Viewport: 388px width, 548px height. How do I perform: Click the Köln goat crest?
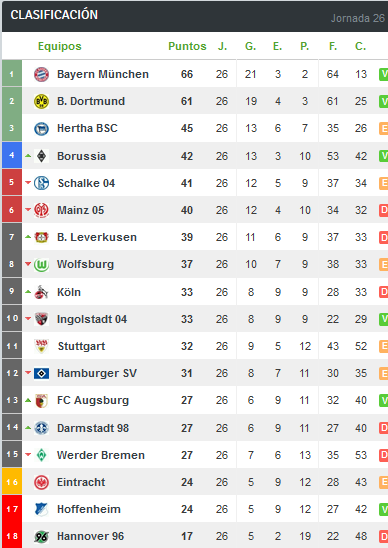(x=41, y=292)
